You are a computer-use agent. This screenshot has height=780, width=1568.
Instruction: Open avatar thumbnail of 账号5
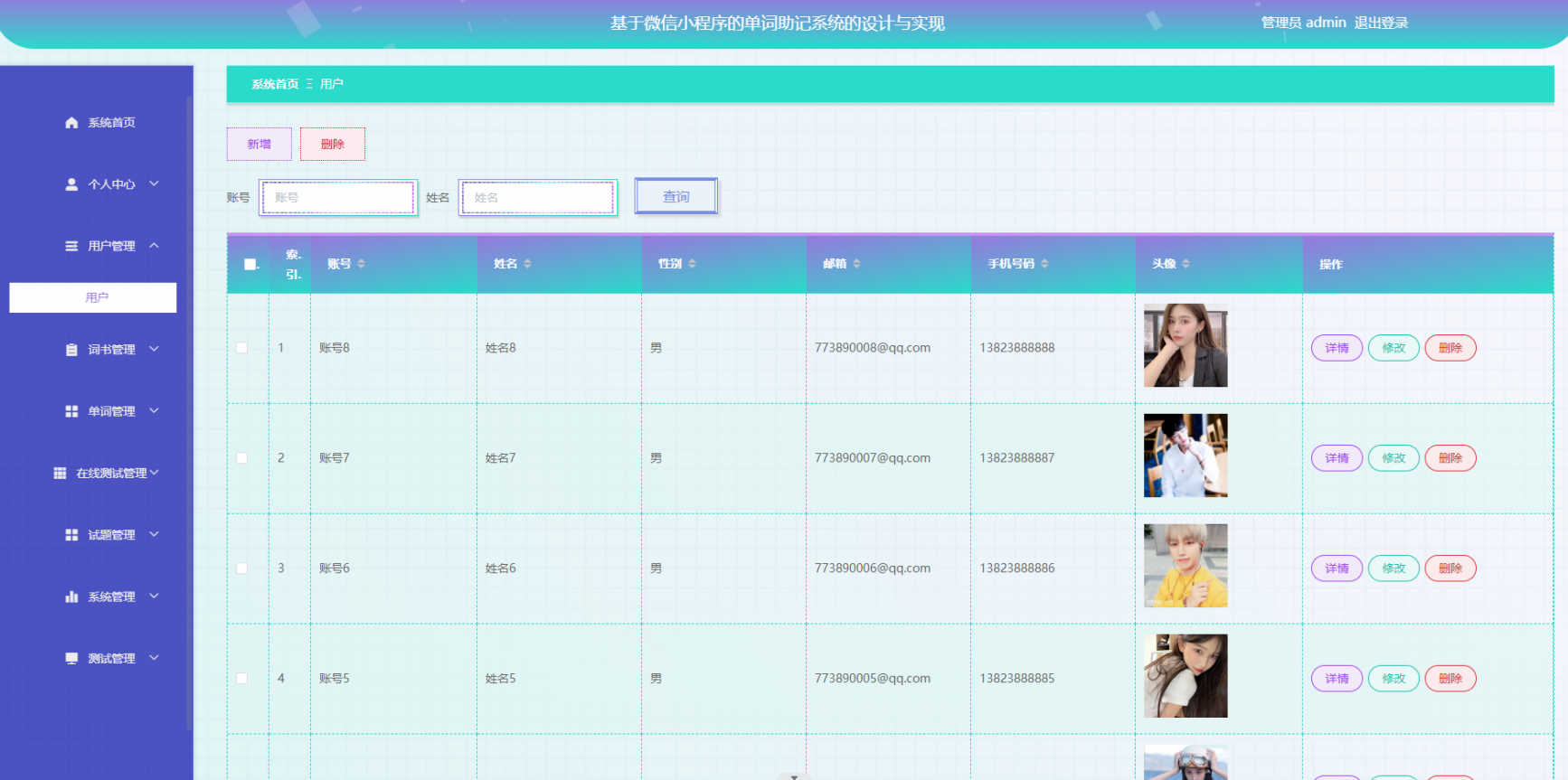[1185, 676]
